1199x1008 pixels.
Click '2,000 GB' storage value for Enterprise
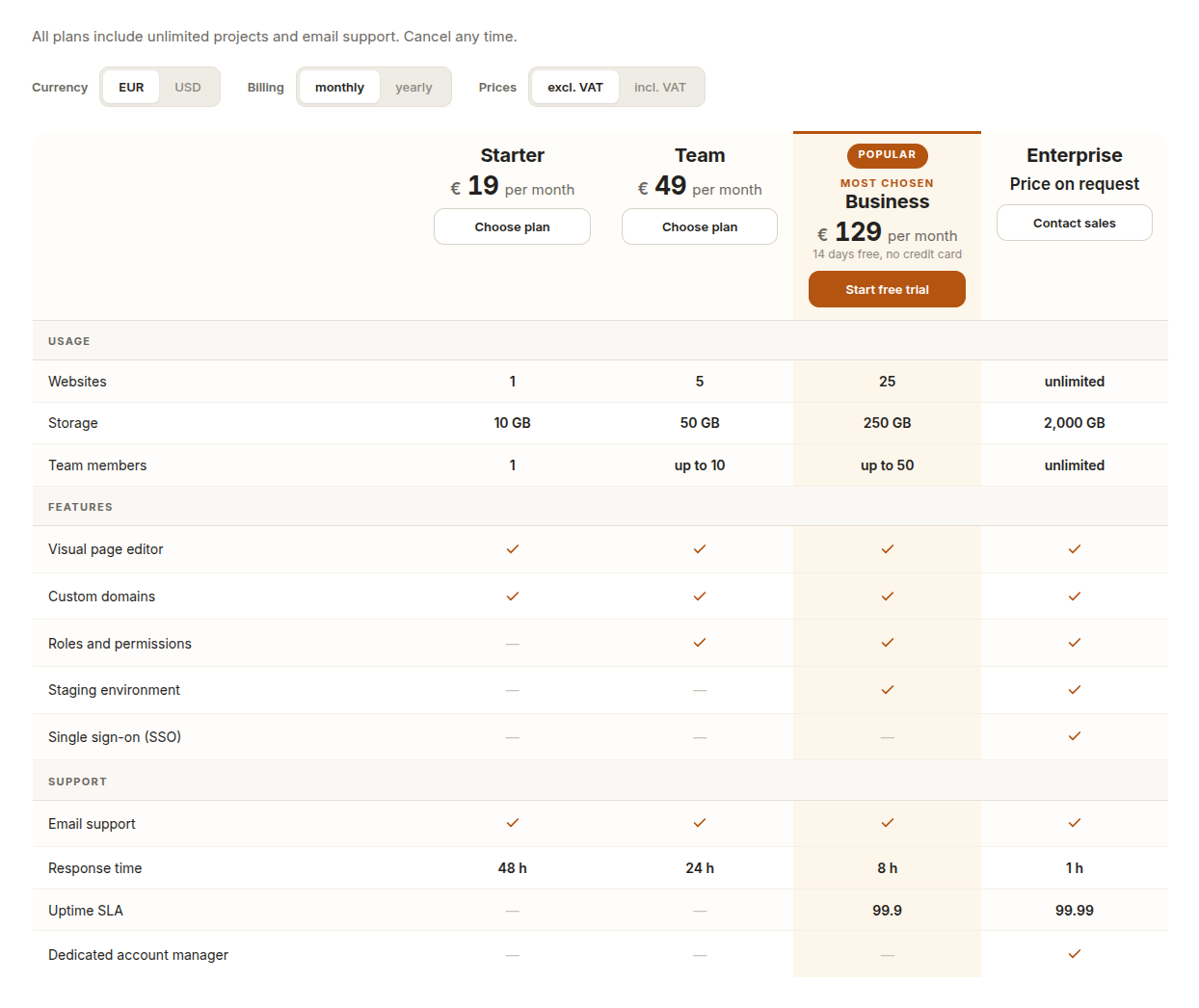(x=1075, y=423)
